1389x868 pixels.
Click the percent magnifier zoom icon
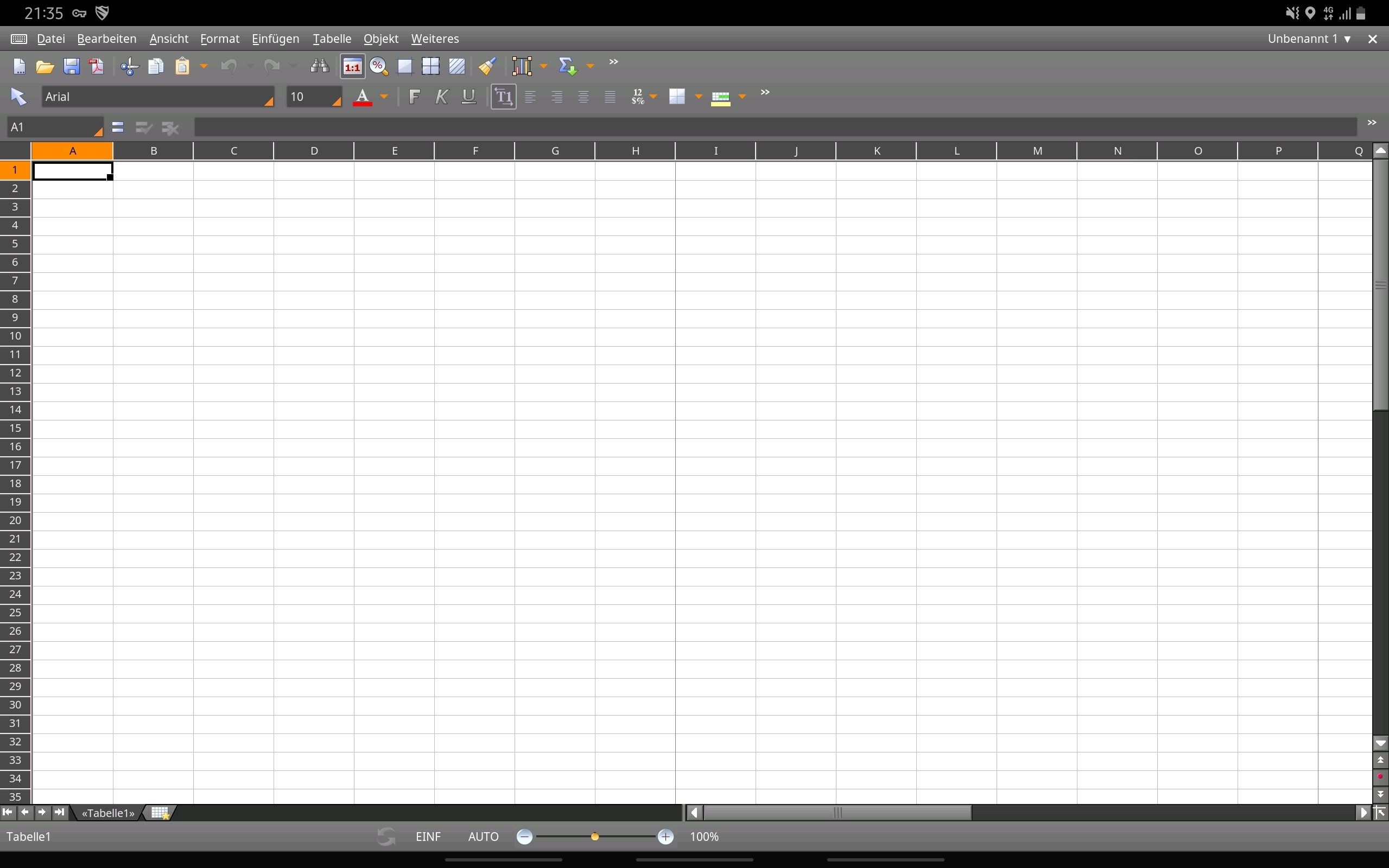click(x=379, y=67)
